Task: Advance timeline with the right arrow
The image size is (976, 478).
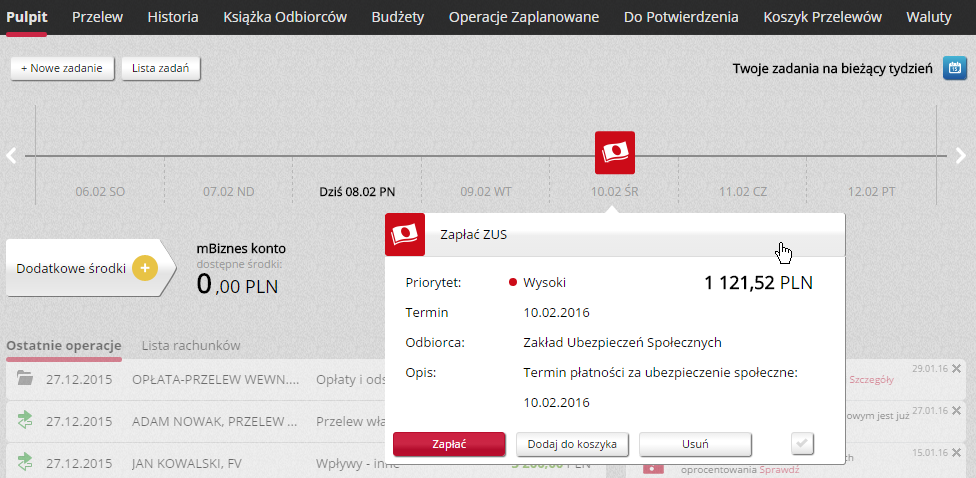Action: pyautogui.click(x=961, y=156)
